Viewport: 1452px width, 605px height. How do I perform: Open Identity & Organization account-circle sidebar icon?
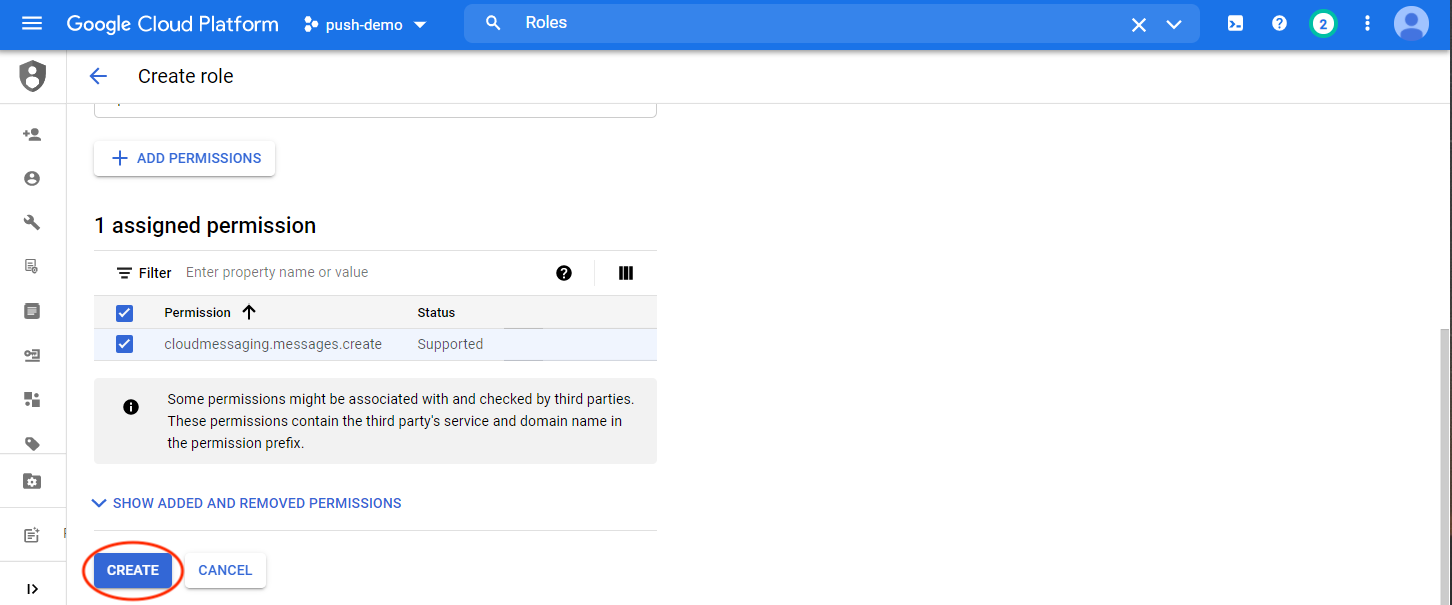32,178
